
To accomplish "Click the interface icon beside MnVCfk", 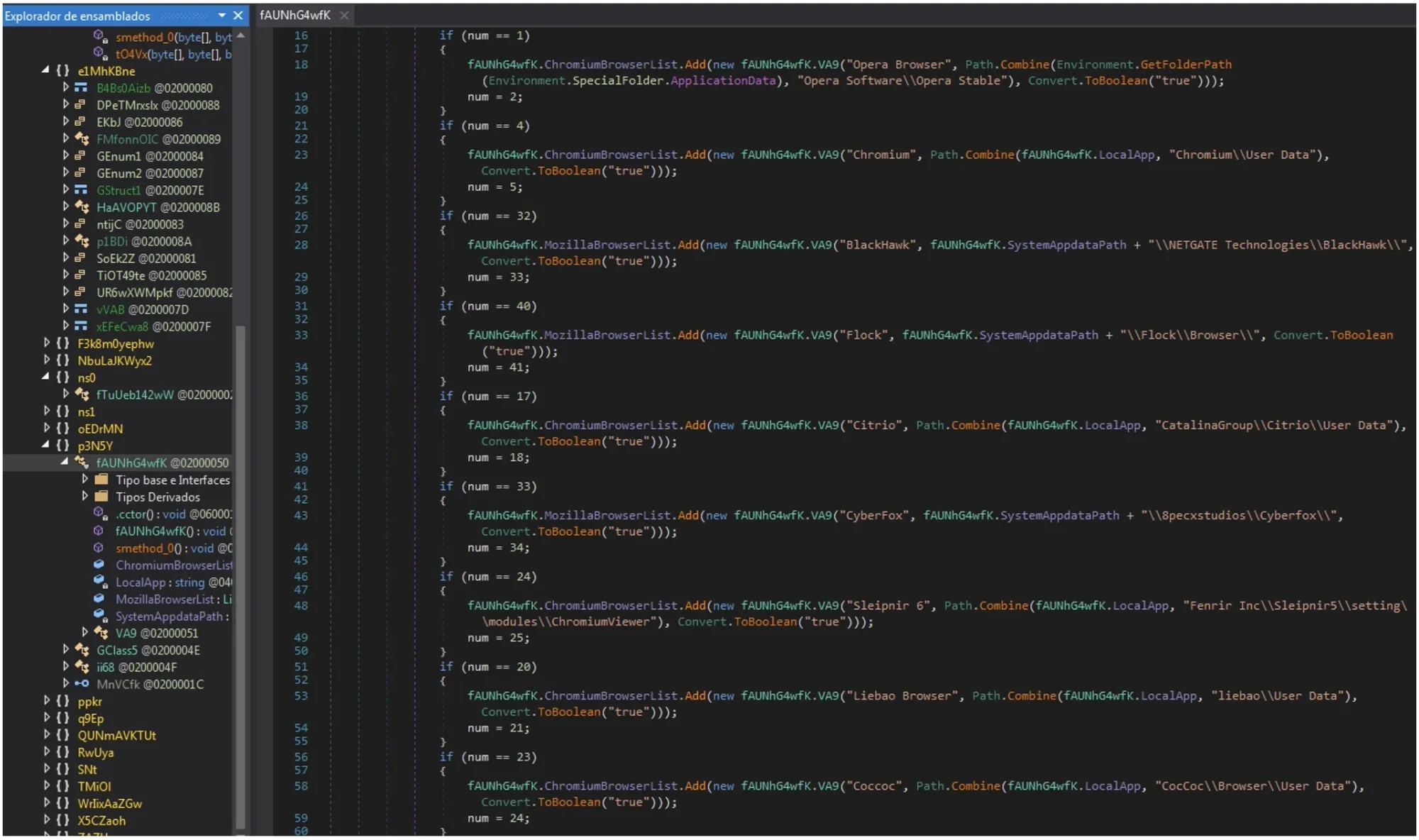I will (82, 684).
